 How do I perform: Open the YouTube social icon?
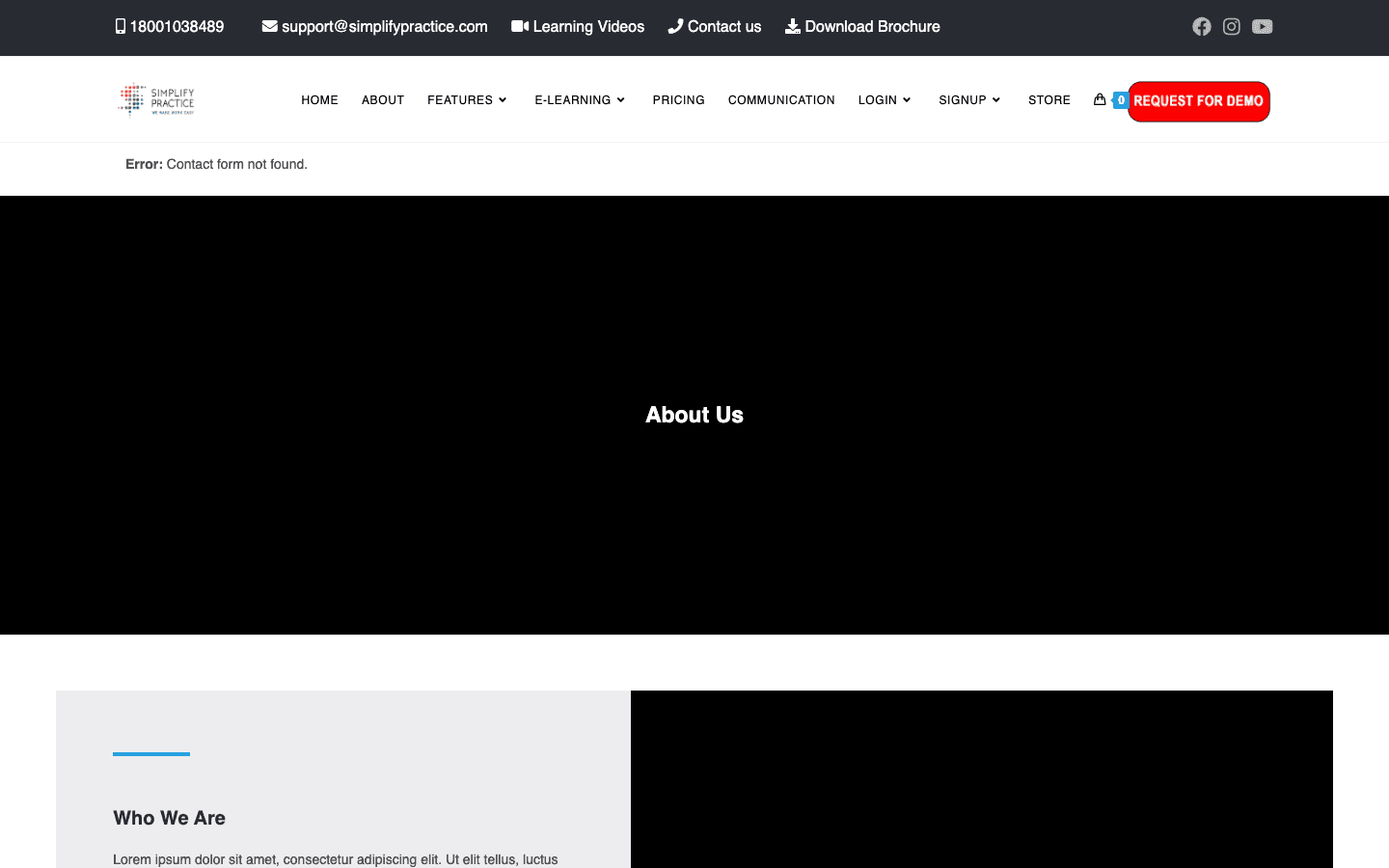(x=1263, y=27)
